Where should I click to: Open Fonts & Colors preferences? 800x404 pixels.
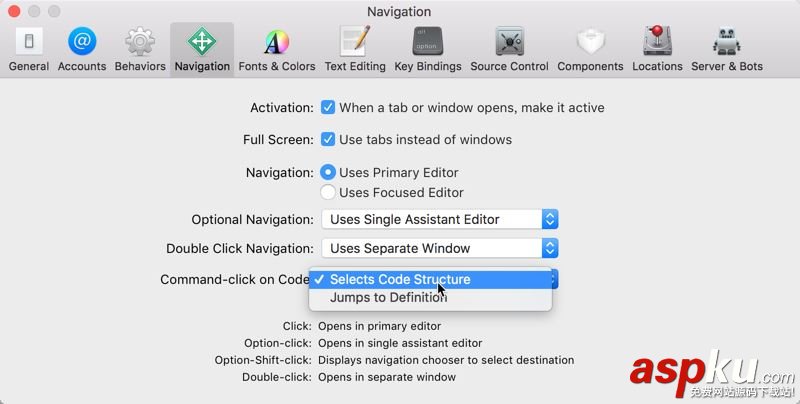pos(277,50)
